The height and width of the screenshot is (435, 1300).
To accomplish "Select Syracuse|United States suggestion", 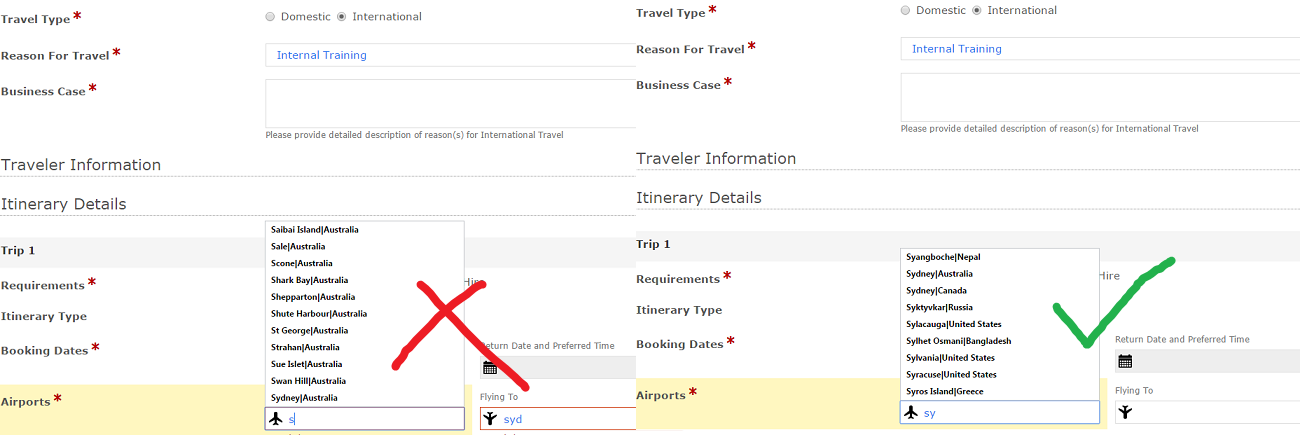I will point(951,375).
